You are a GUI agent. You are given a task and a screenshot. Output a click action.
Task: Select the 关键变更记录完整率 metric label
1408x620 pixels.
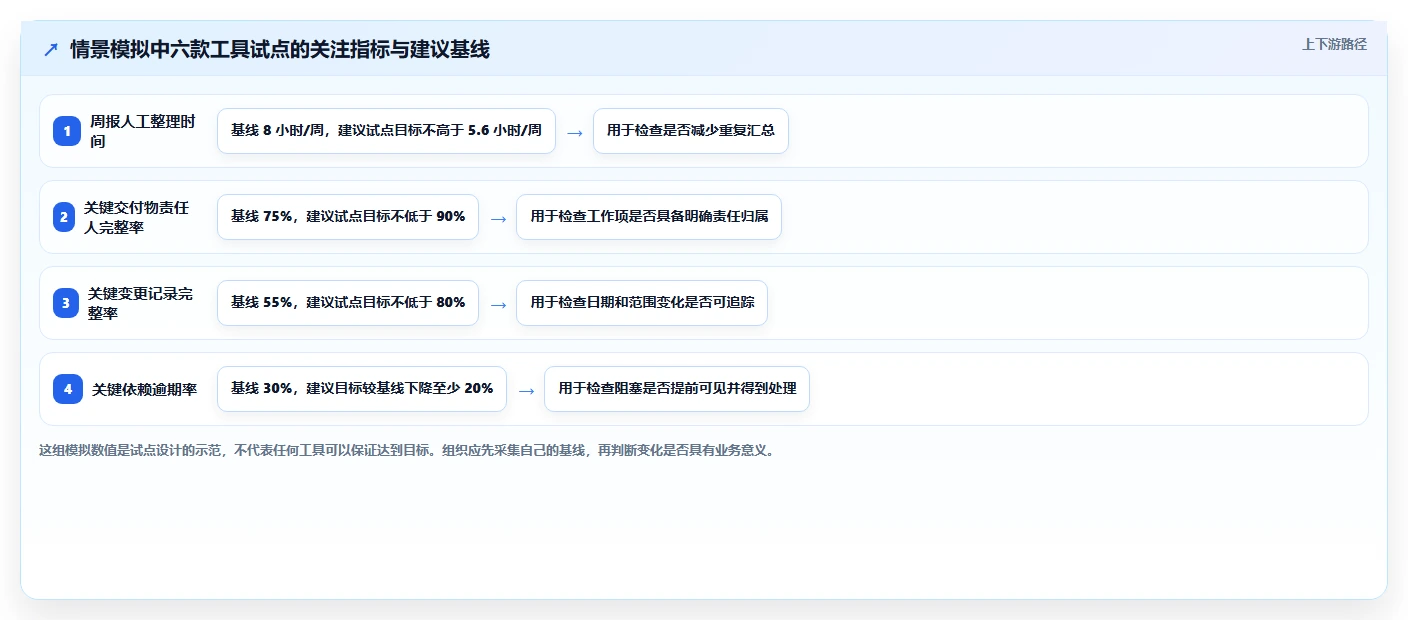141,303
